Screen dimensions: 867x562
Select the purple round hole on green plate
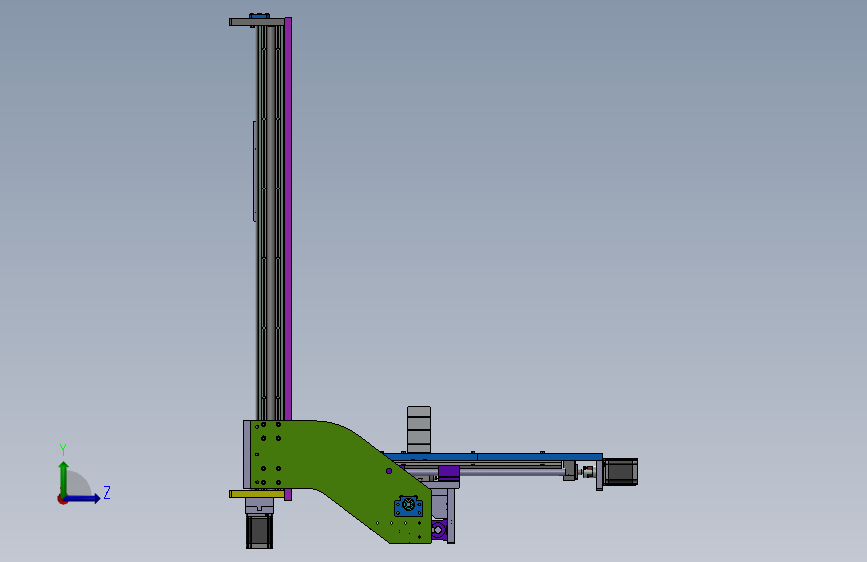pyautogui.click(x=389, y=471)
